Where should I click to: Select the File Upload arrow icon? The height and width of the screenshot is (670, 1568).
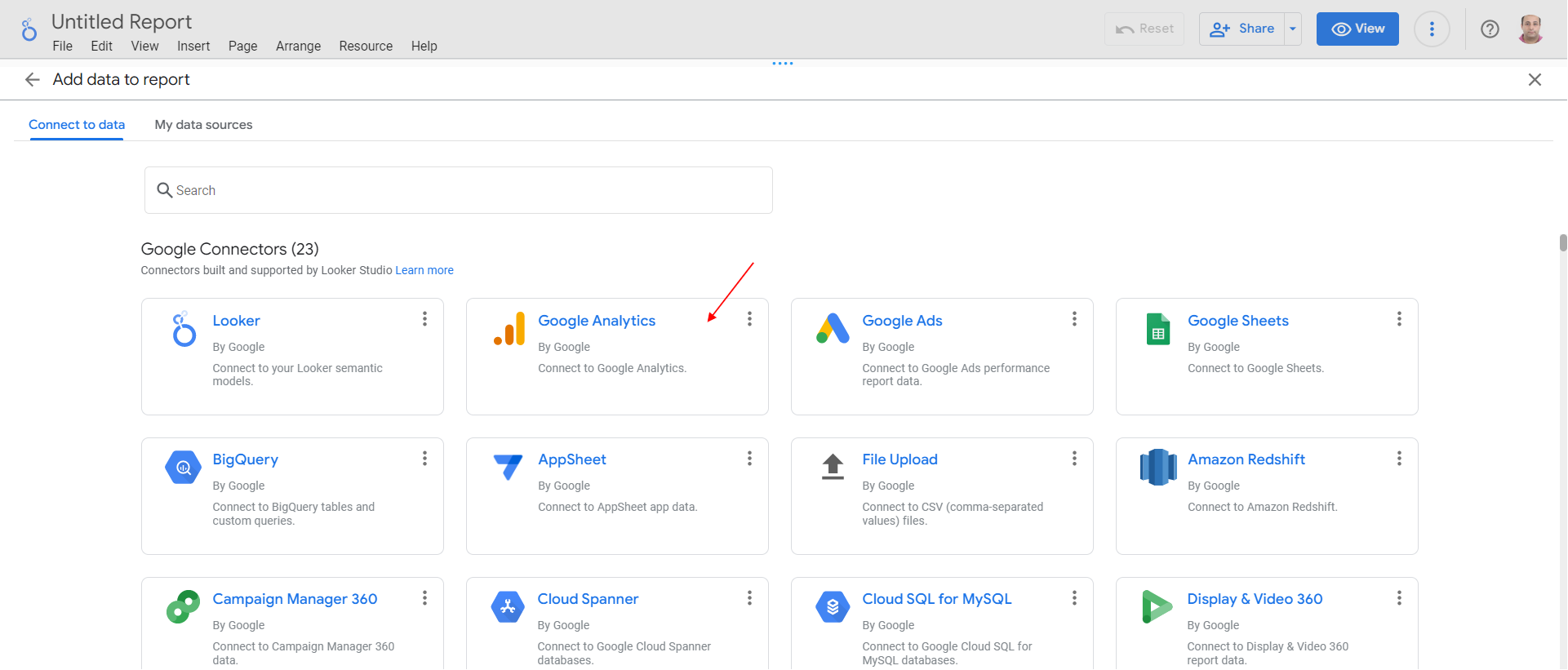point(833,467)
